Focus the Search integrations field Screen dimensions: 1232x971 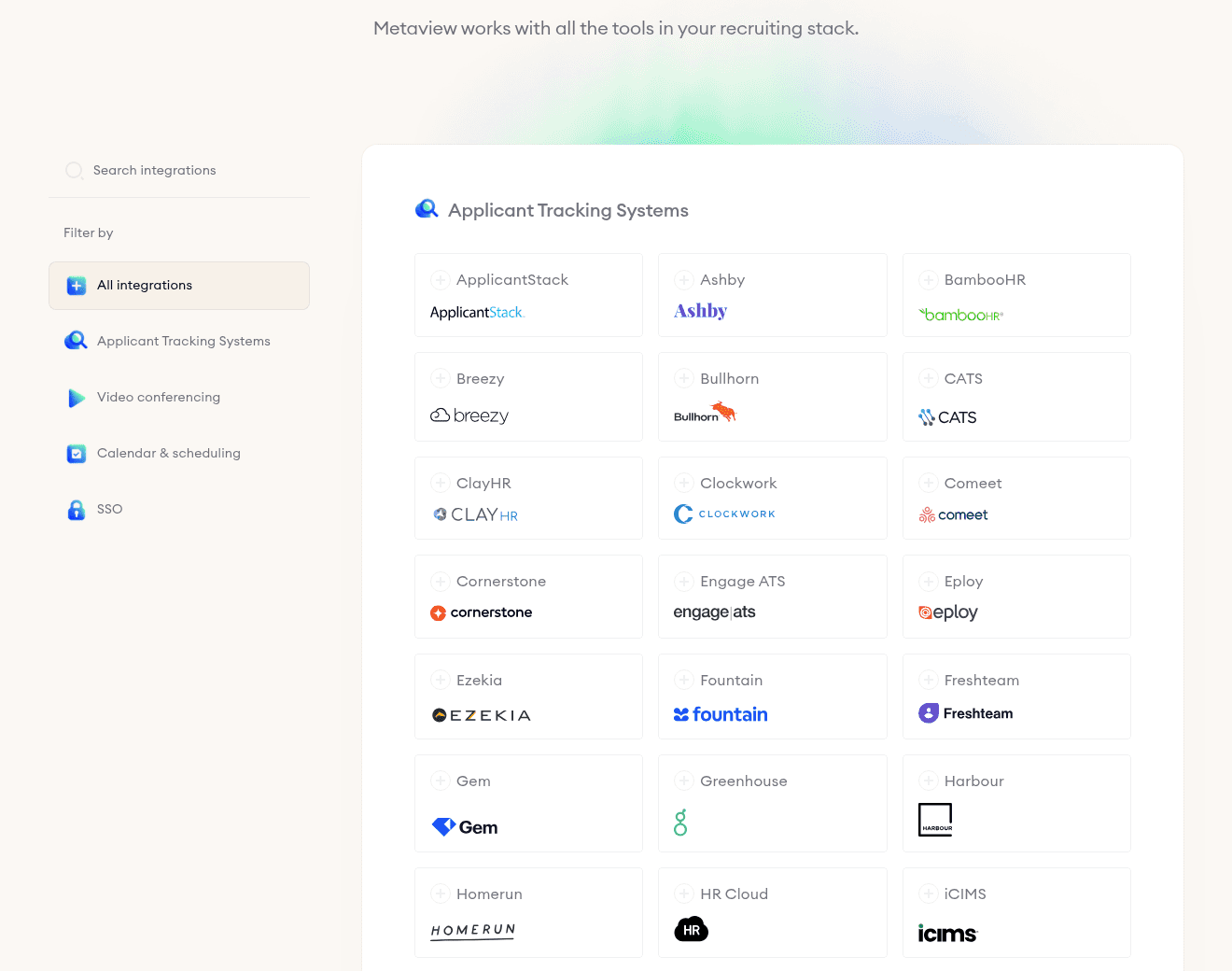coord(179,171)
